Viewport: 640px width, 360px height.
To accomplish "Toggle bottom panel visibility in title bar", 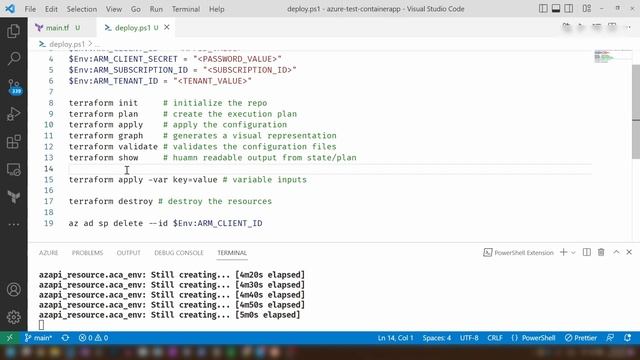I will [x=556, y=9].
